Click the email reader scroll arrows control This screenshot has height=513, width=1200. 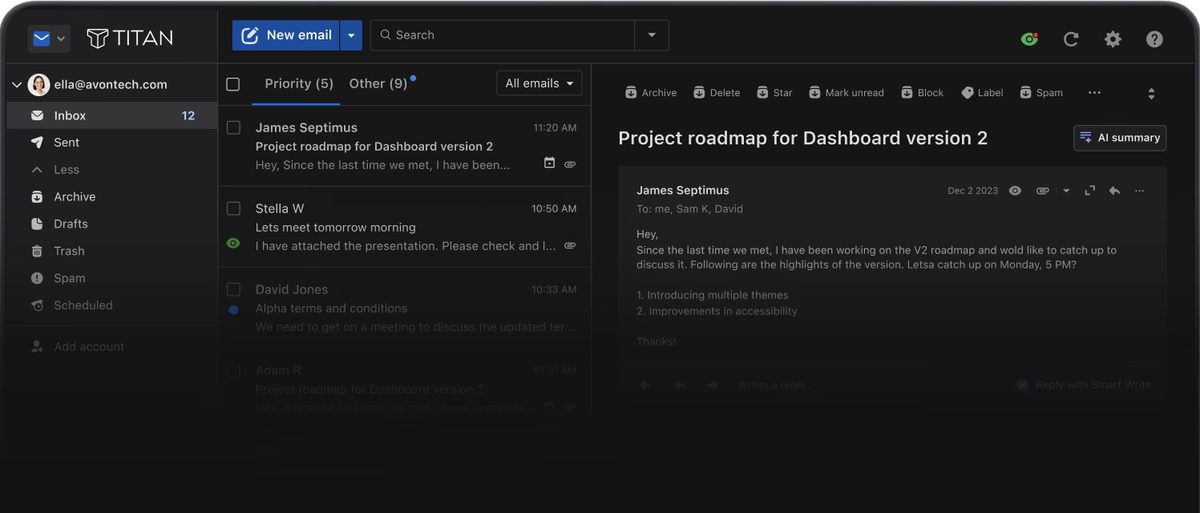click(1151, 93)
